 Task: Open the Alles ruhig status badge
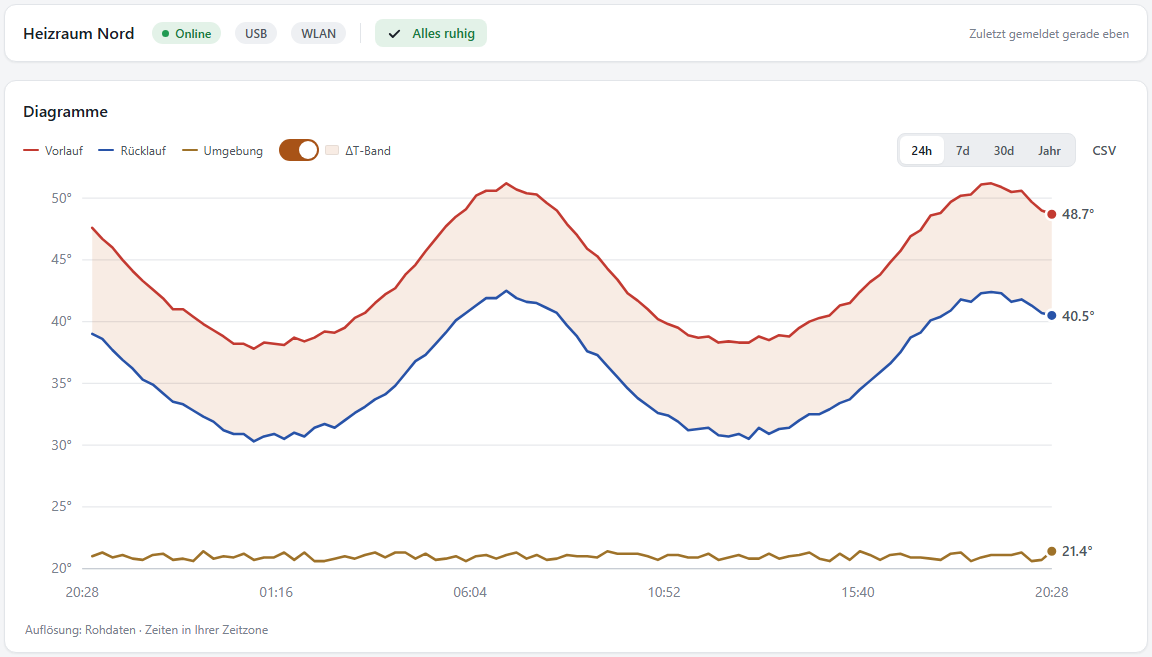(431, 34)
